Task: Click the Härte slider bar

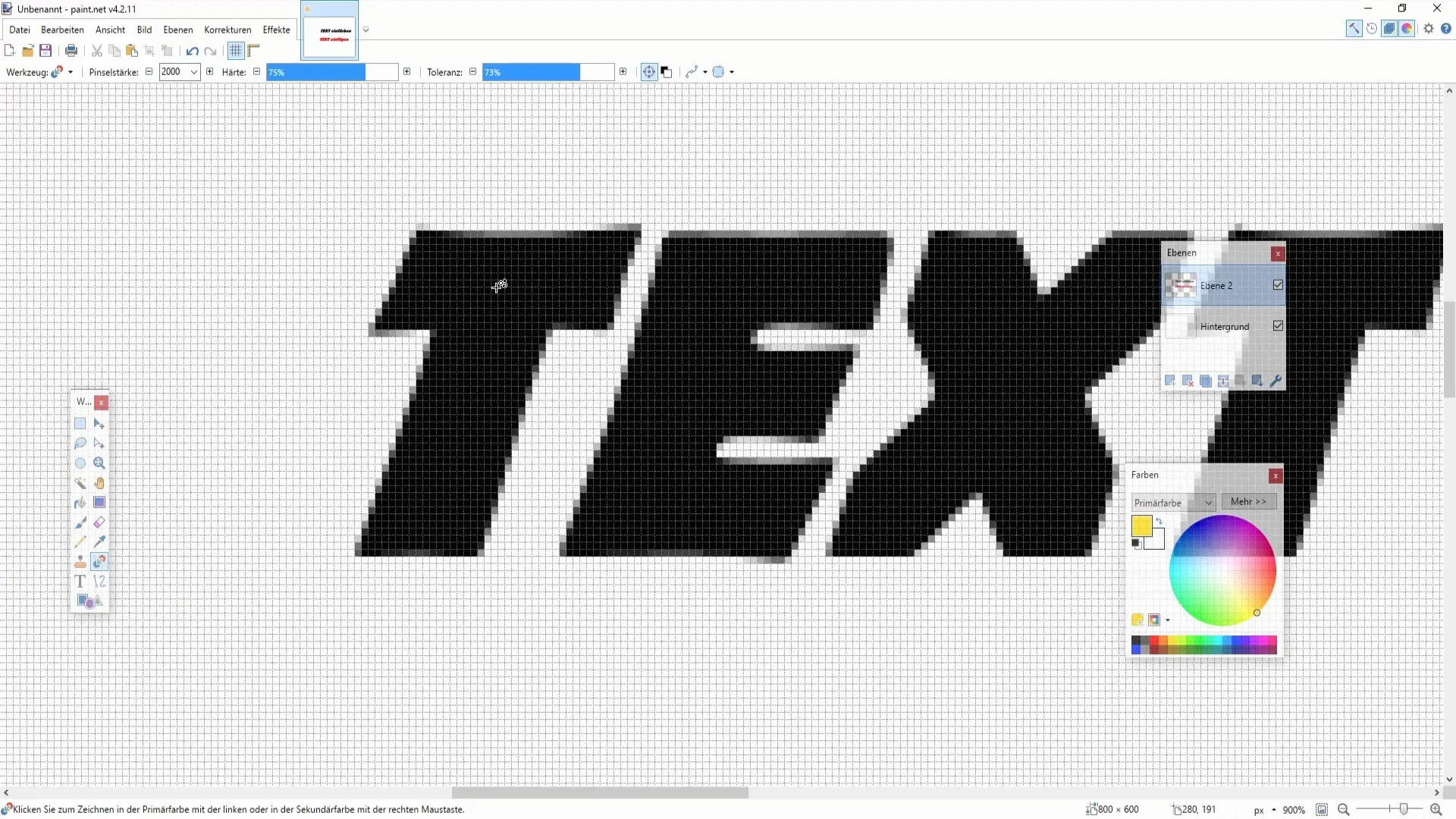Action: (332, 72)
